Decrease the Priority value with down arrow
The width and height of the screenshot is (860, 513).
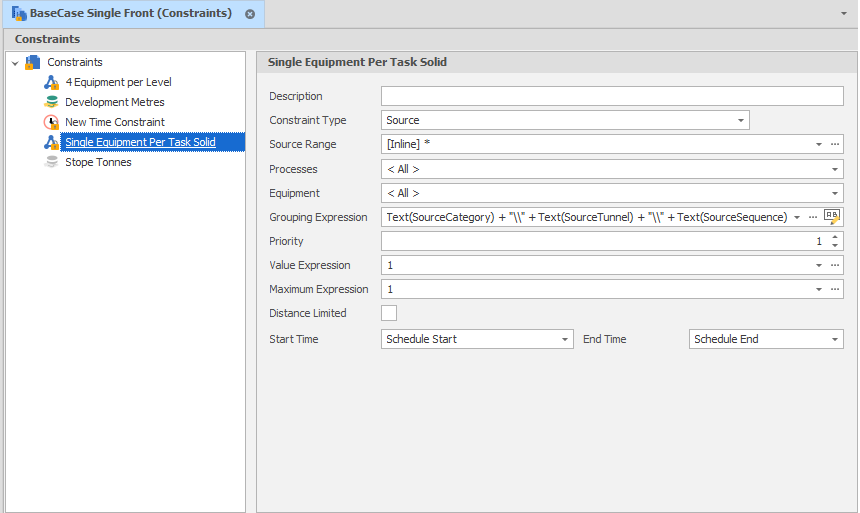pos(835,246)
